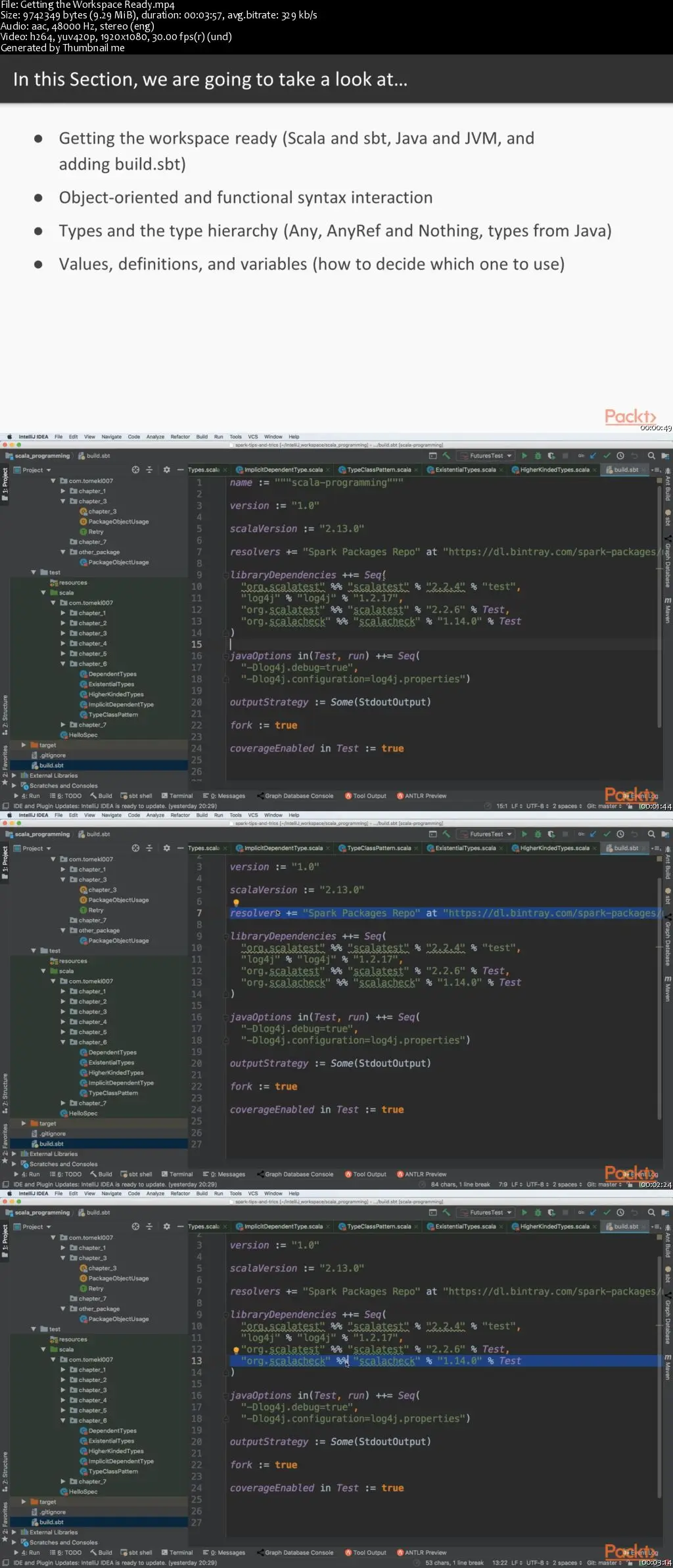Image resolution: width=673 pixels, height=1568 pixels.
Task: Click the Run button in the bottom IDE frame
Action: pyautogui.click(x=524, y=1212)
